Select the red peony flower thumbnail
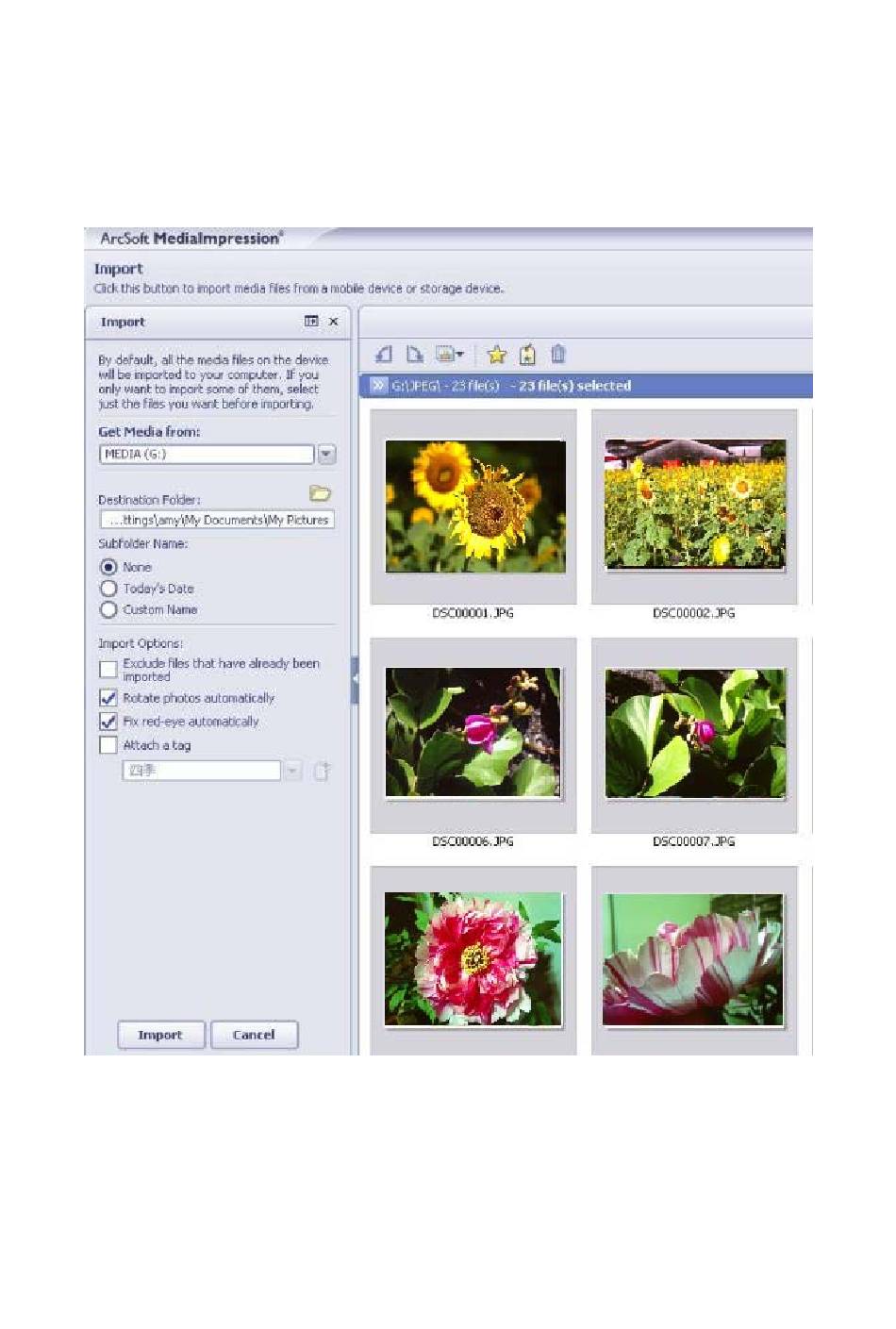896x1329 pixels. 473,959
